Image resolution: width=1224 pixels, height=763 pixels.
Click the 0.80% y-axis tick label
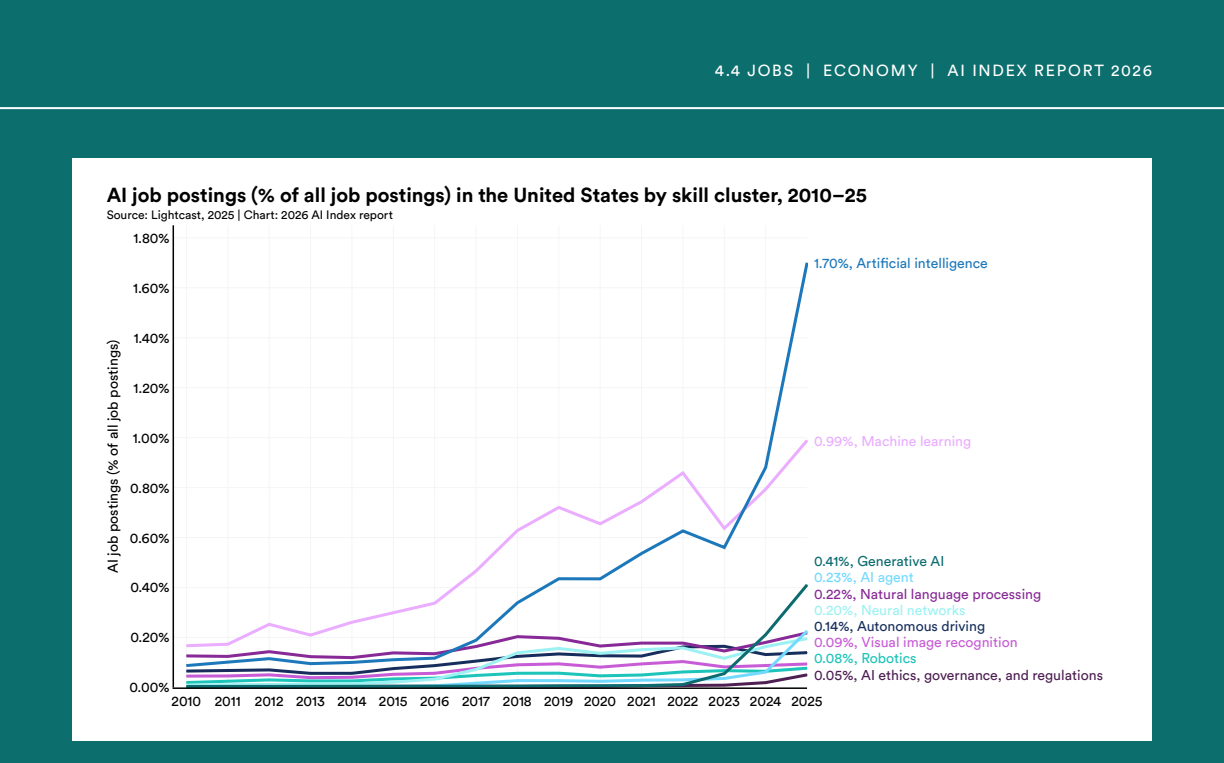tap(151, 488)
